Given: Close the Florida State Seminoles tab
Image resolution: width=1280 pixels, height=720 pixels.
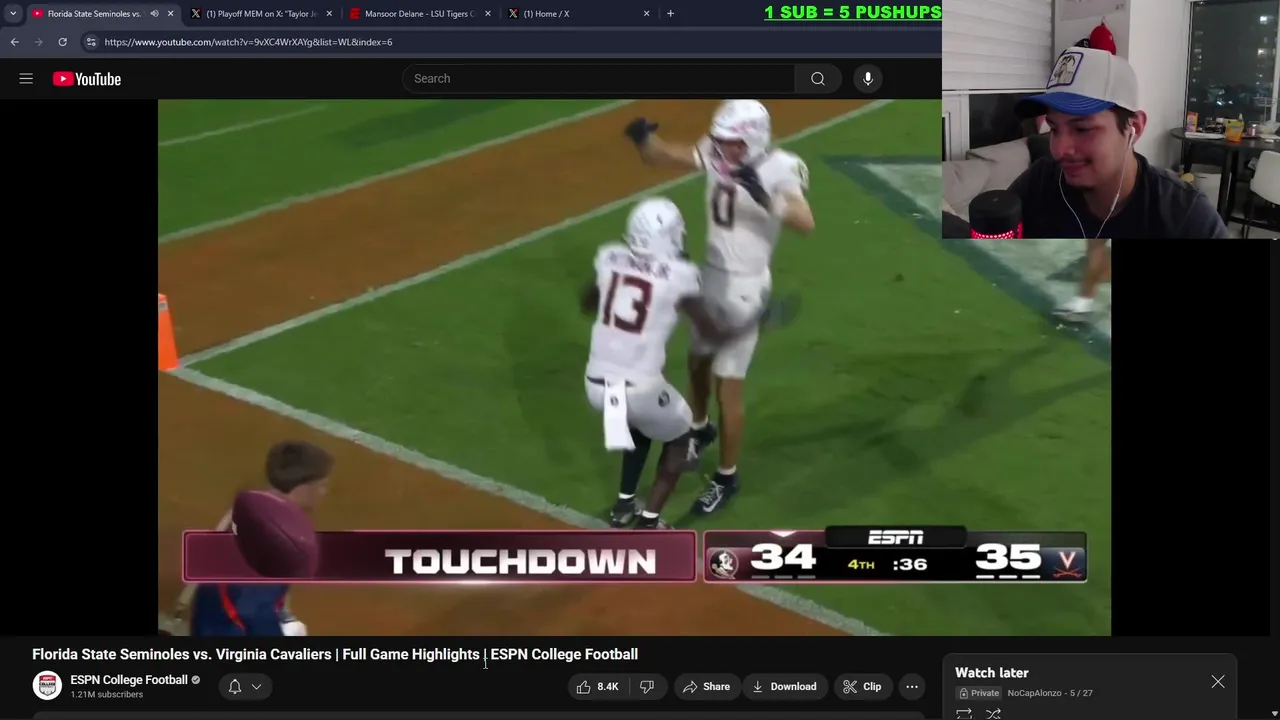Looking at the screenshot, I should pyautogui.click(x=170, y=14).
